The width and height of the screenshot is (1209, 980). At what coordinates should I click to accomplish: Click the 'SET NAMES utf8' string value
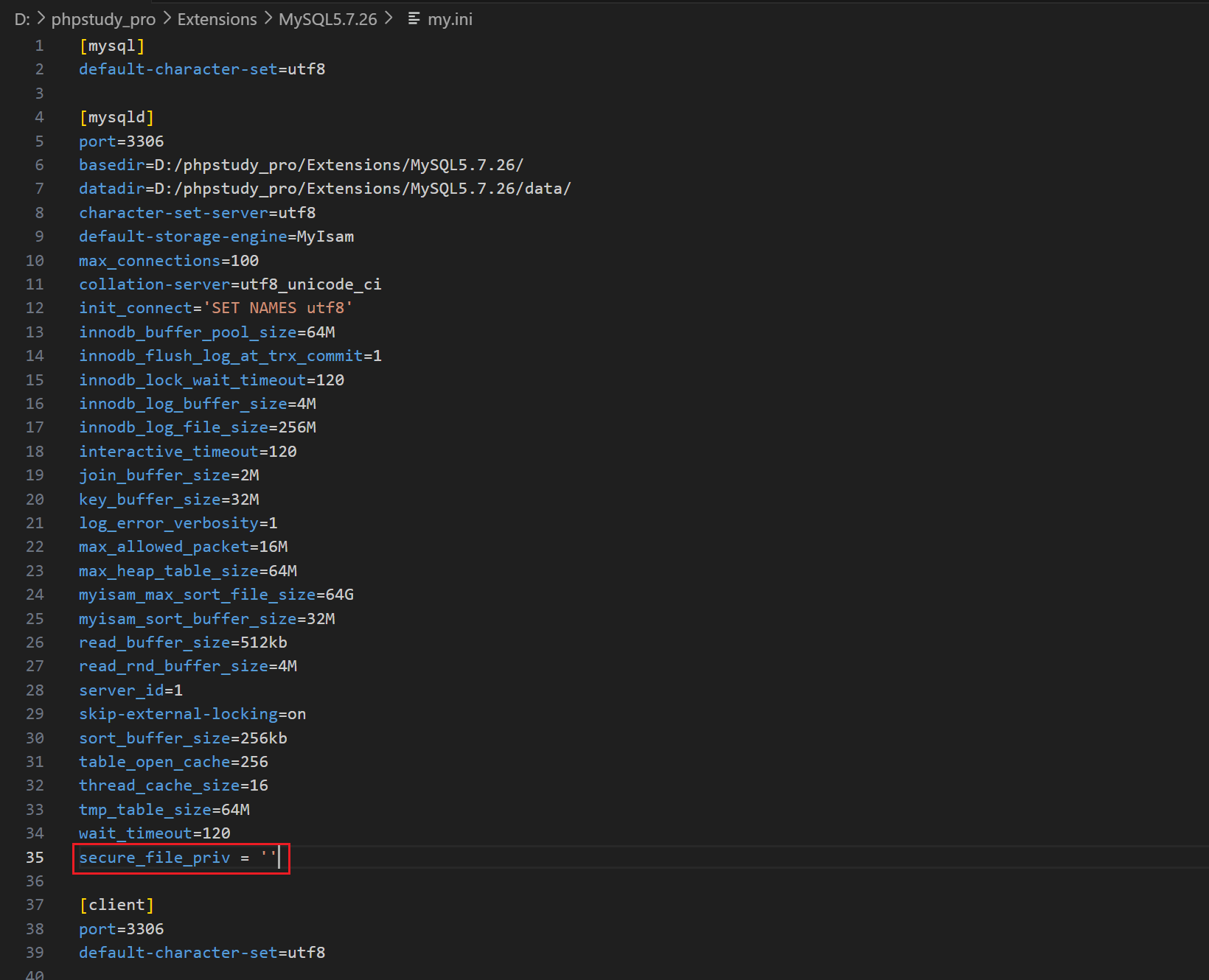pos(277,308)
